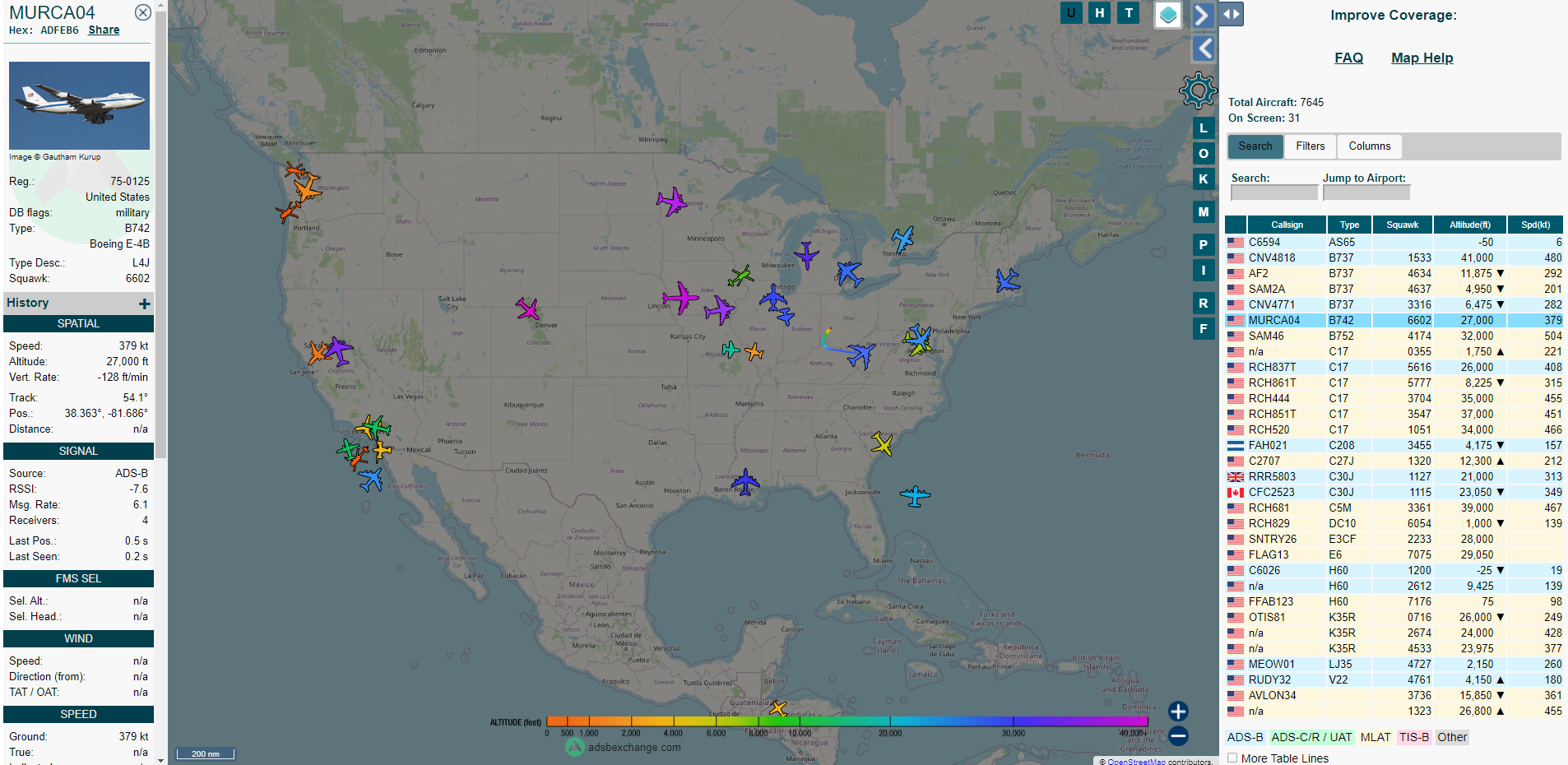Image resolution: width=1568 pixels, height=765 pixels.
Task: Click the Search input field
Action: click(1274, 192)
